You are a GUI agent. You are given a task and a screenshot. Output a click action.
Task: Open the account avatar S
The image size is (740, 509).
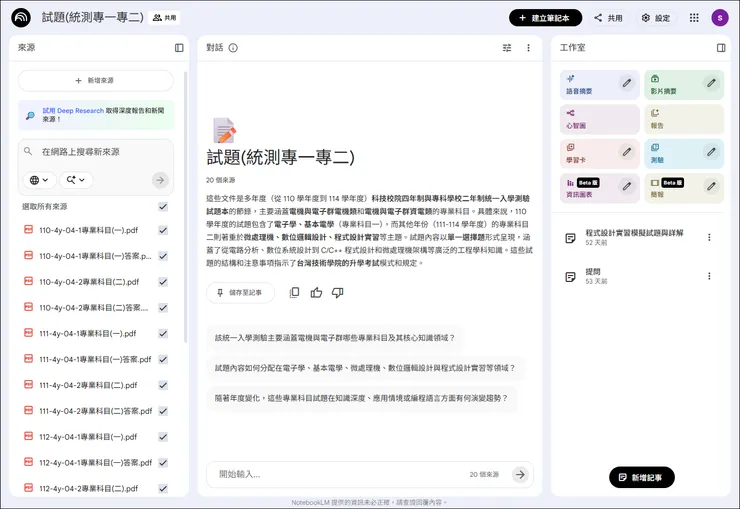click(x=720, y=18)
